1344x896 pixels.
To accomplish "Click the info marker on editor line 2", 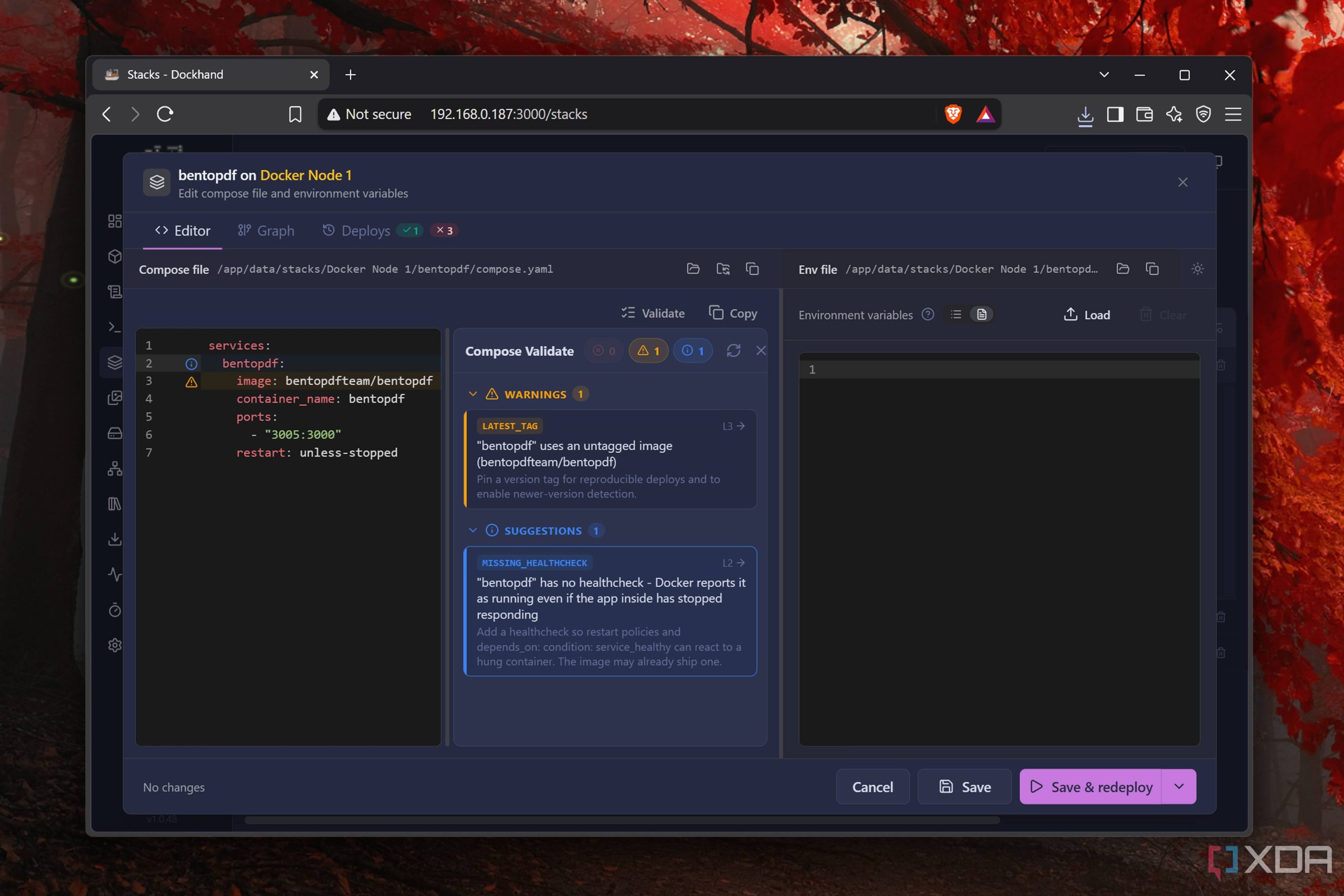I will click(192, 363).
